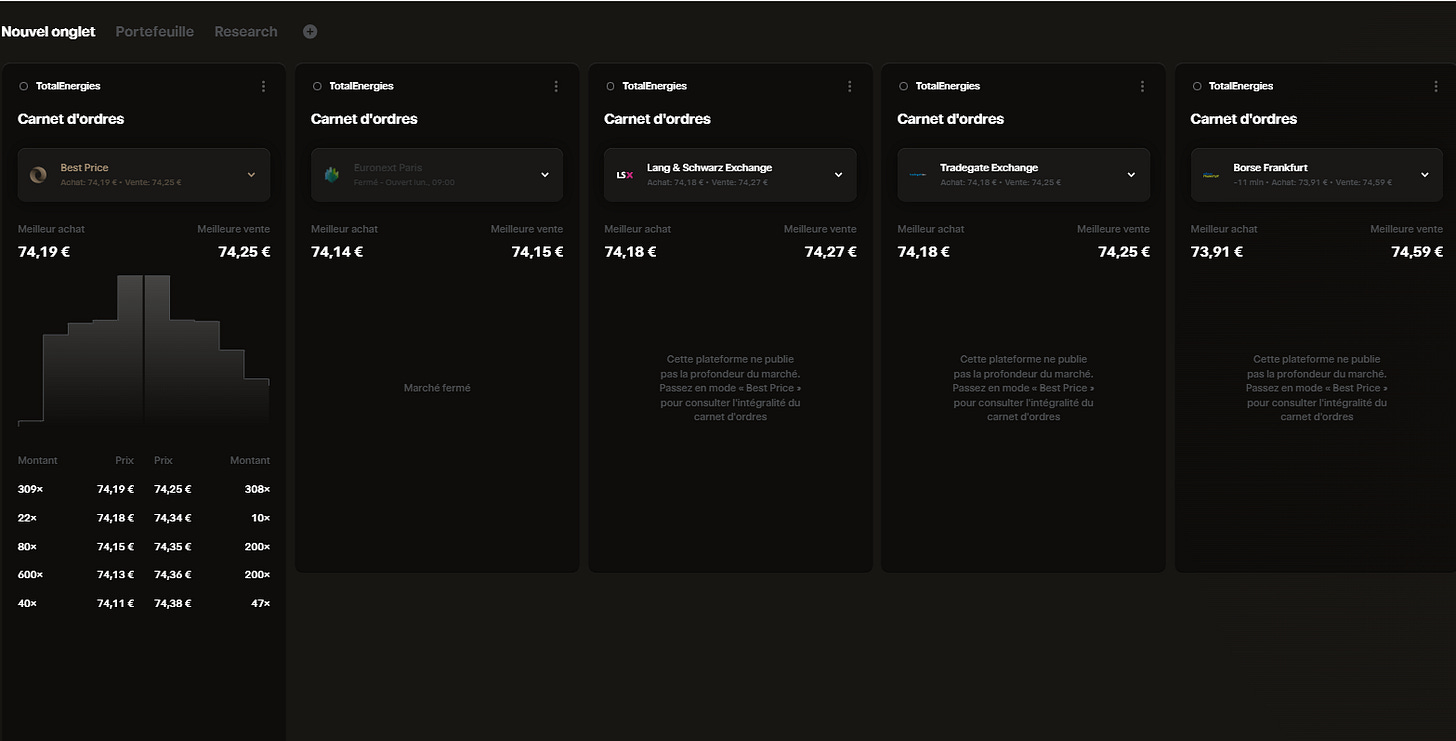Image resolution: width=1456 pixels, height=741 pixels.
Task: Click best ask 74,27 € on Lang & Schwarz card
Action: [830, 252]
